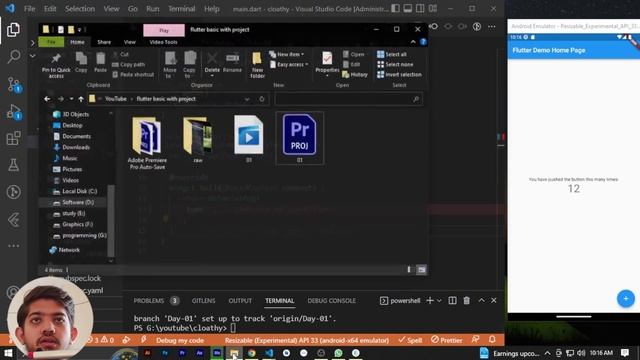Switch File Explorer to details view toggle
The image size is (640, 360).
(x=409, y=269)
